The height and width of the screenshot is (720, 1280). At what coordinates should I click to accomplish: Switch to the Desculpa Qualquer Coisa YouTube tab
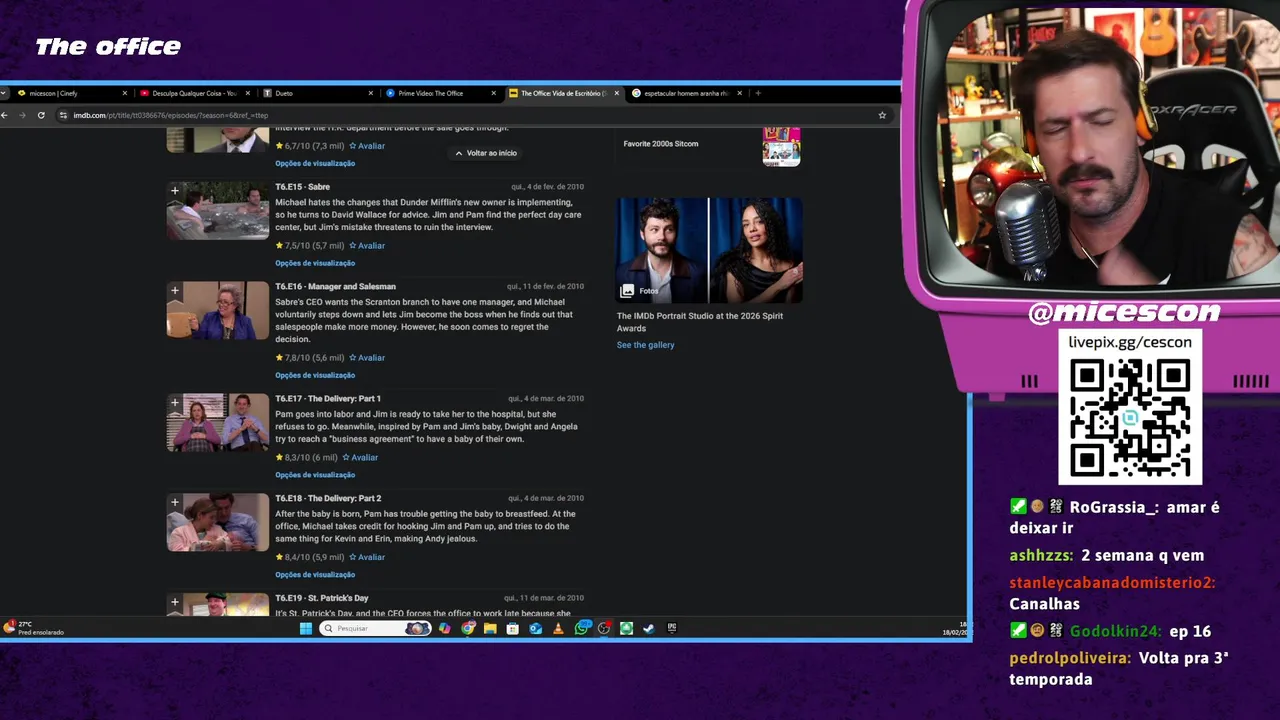click(195, 93)
